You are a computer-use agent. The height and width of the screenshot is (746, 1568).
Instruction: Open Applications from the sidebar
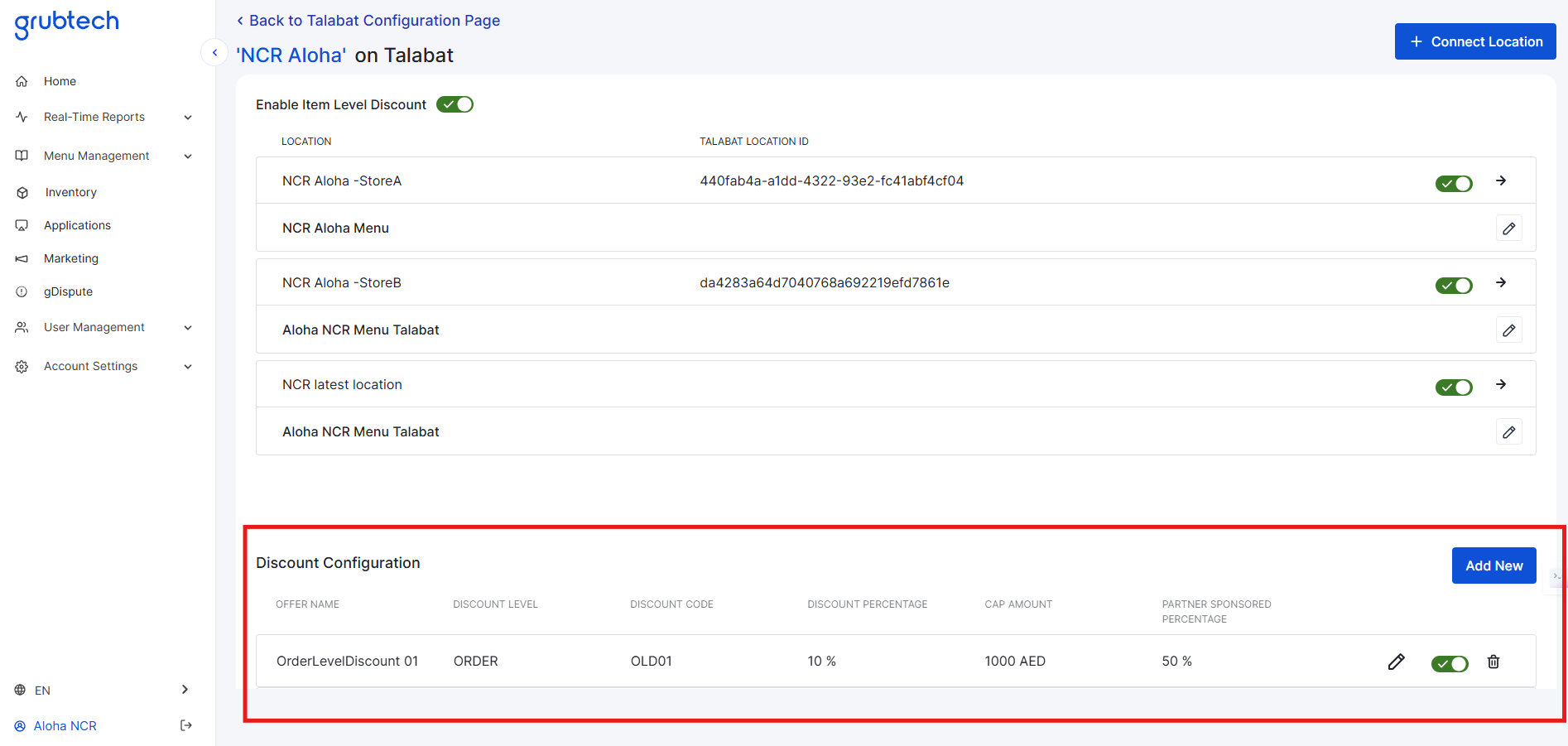77,225
